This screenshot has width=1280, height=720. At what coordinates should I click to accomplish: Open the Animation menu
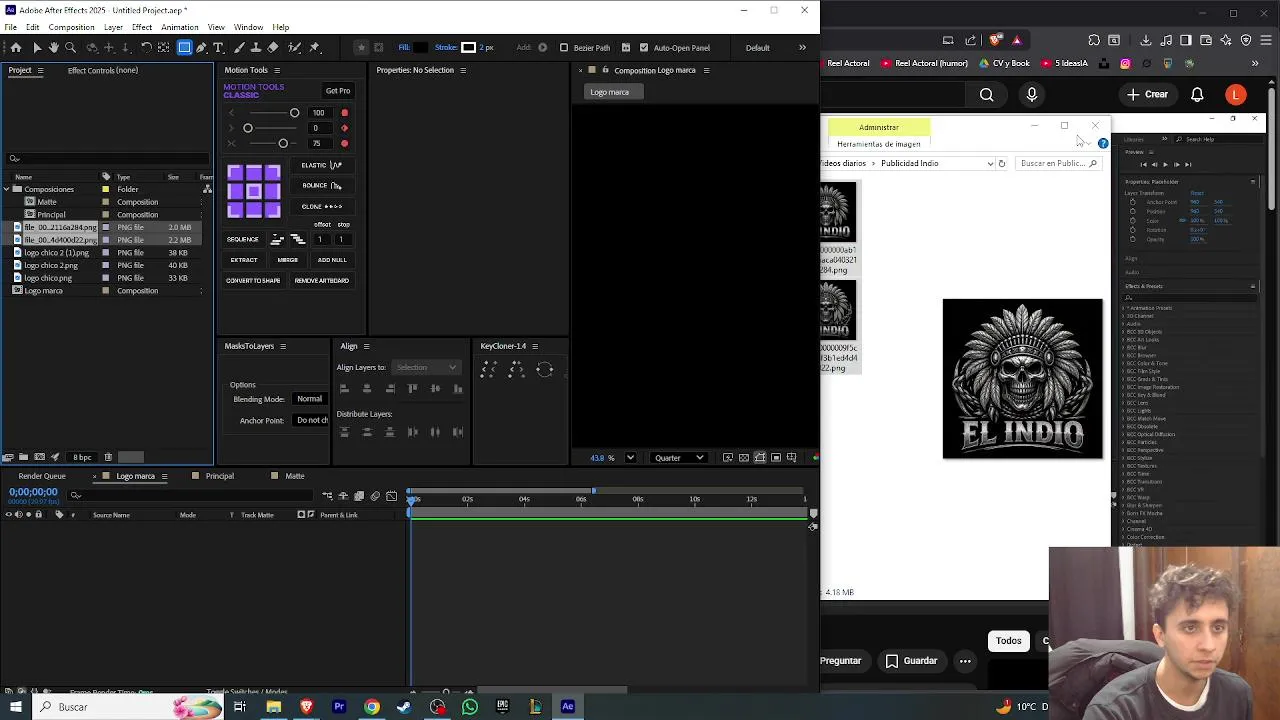tap(180, 27)
